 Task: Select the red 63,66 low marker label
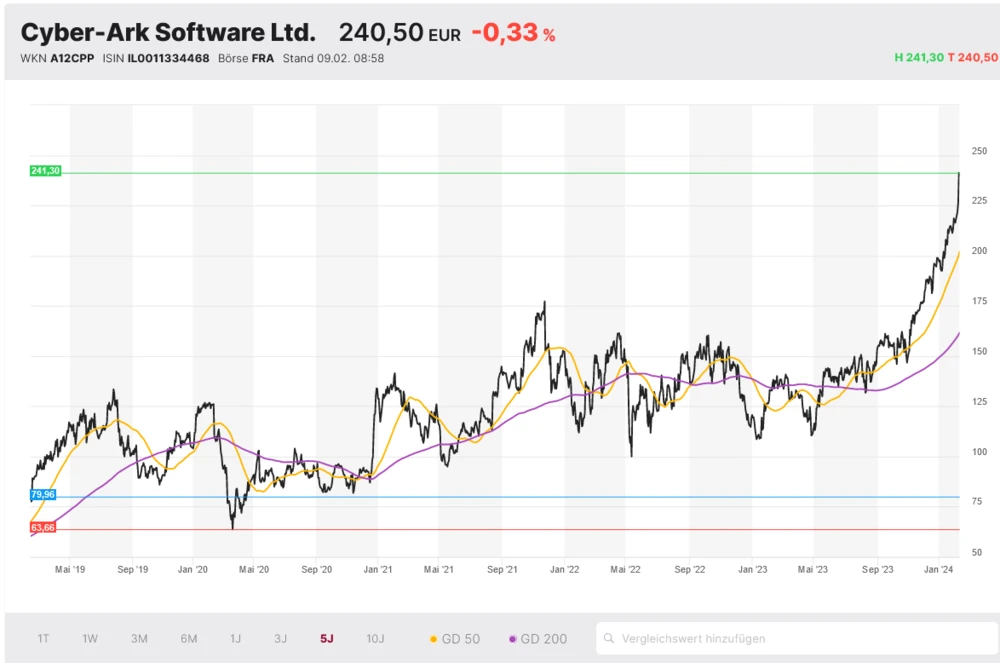pyautogui.click(x=41, y=526)
